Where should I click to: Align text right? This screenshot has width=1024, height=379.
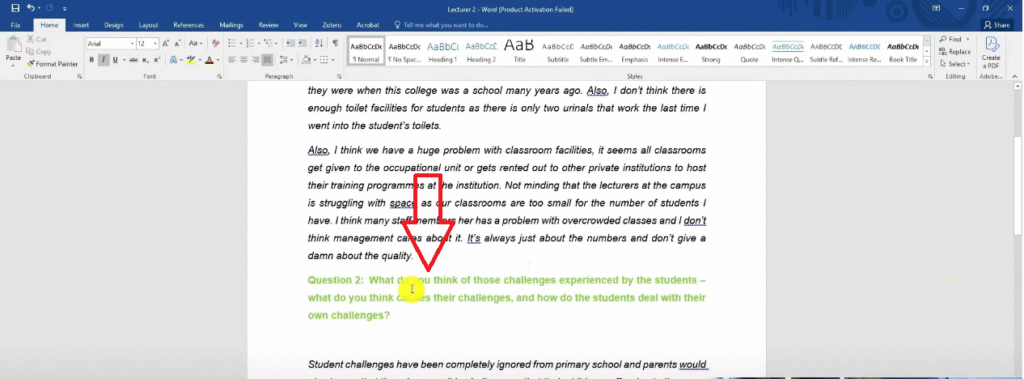(x=255, y=60)
